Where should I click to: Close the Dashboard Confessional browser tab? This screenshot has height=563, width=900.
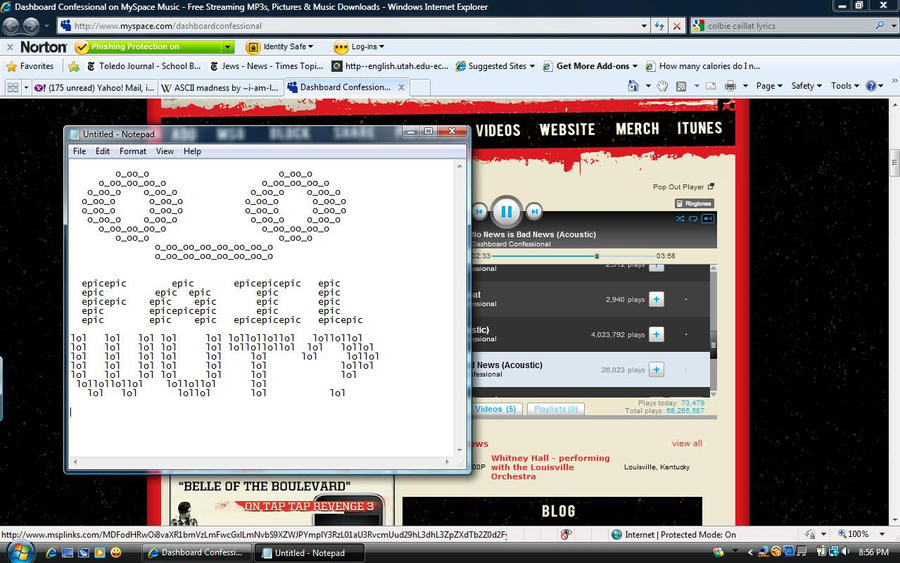click(401, 87)
